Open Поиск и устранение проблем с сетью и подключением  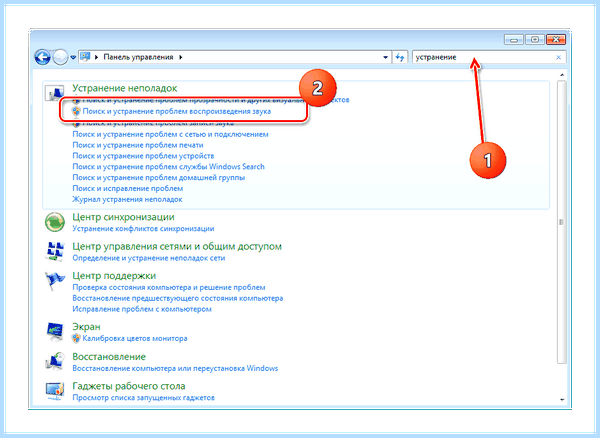coord(170,134)
